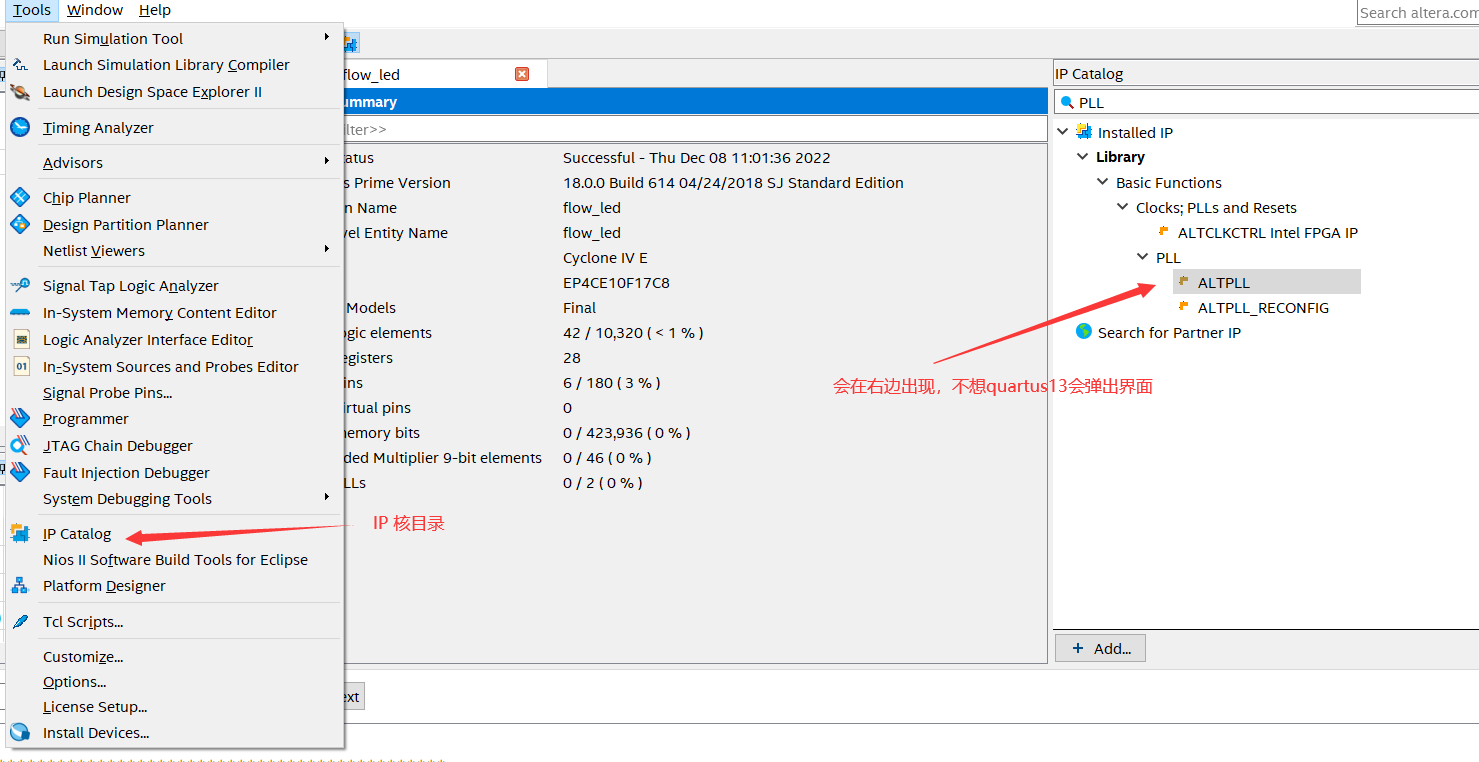Click the In-System Memory Content Editor icon
The width and height of the screenshot is (1479, 762).
click(20, 313)
